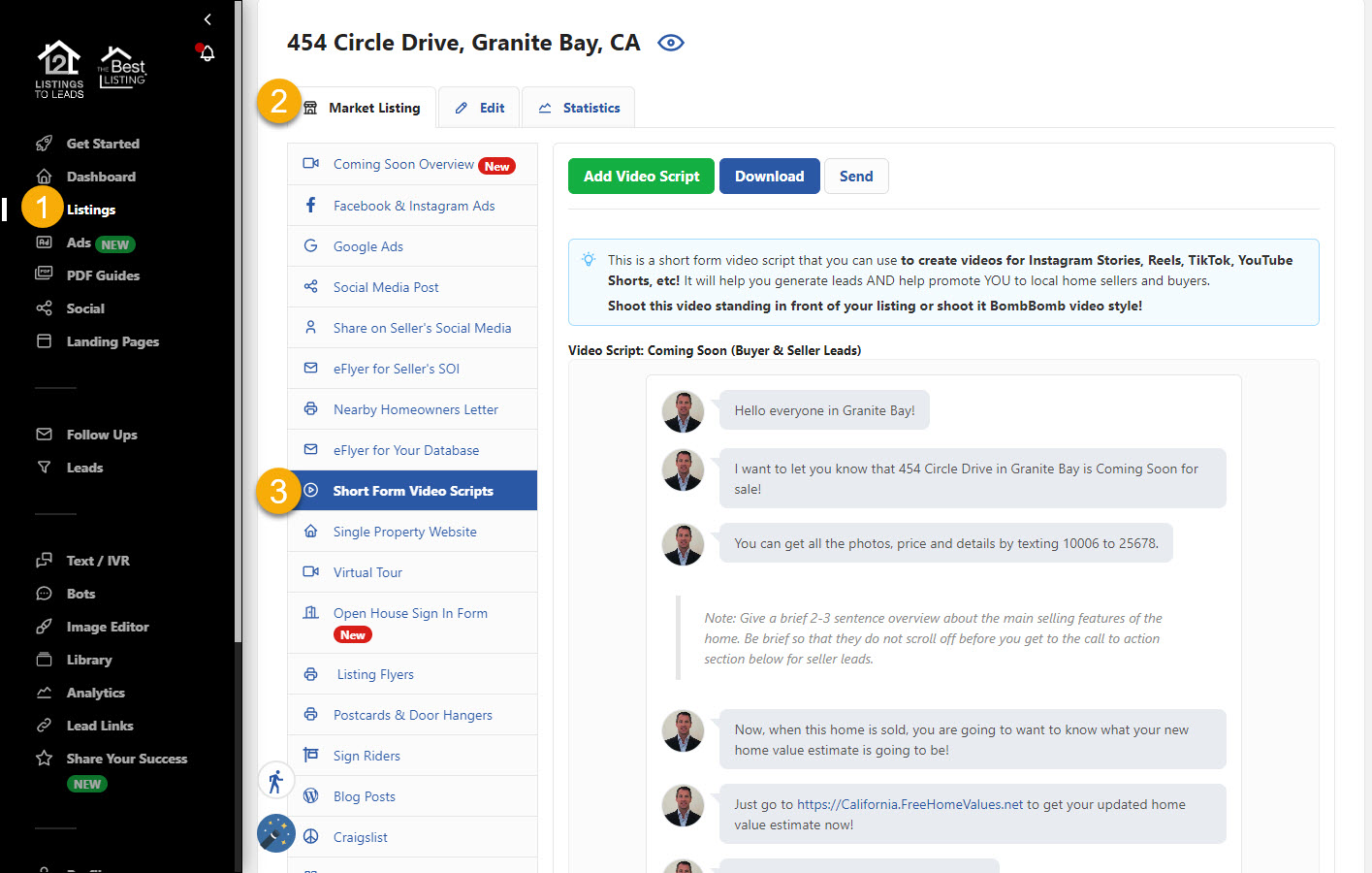Viewport: 1372px width, 873px height.
Task: Open Analytics in the left sidebar
Action: point(95,693)
